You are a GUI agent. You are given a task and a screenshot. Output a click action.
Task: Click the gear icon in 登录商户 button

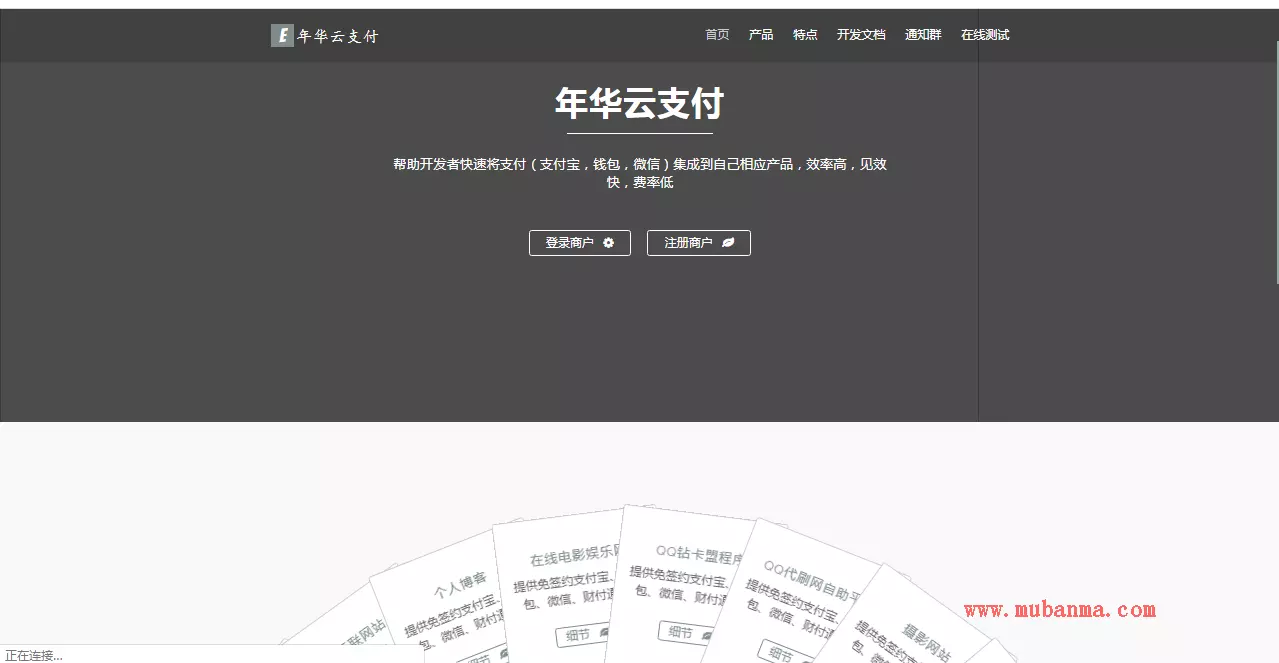609,243
